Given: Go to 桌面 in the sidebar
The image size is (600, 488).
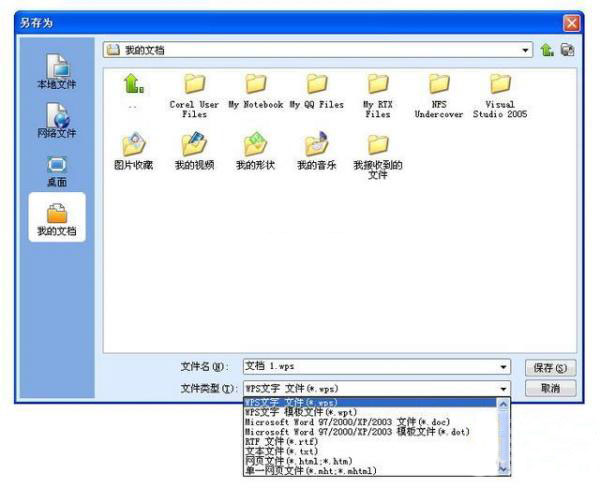Looking at the screenshot, I should pos(57,171).
